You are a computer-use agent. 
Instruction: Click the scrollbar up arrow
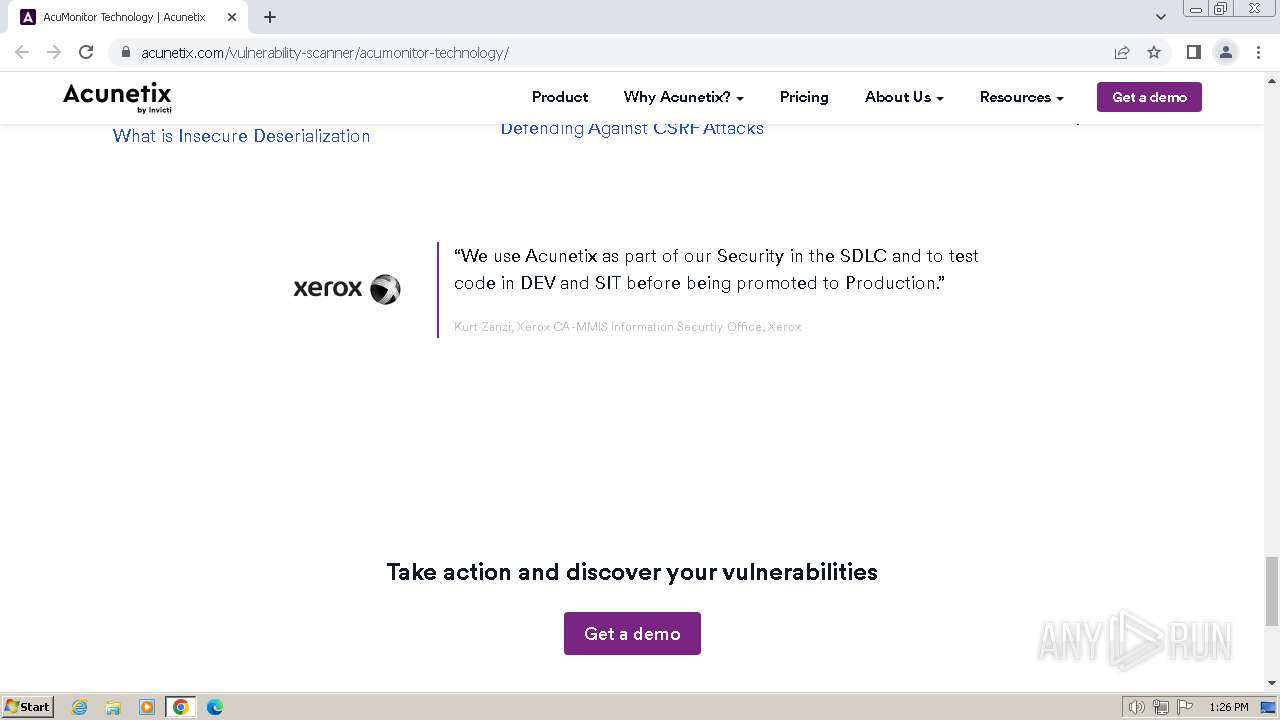coord(1272,81)
